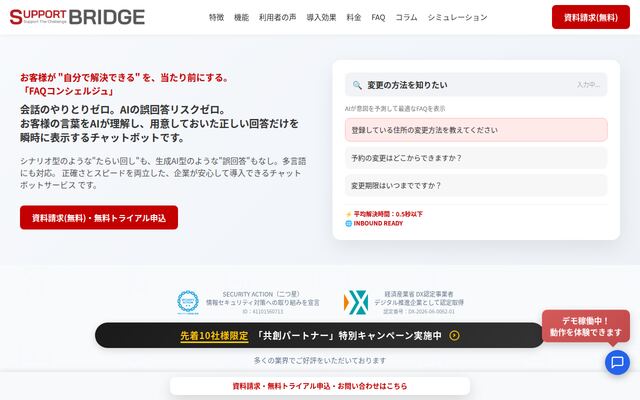
Task: Click the magnifier icon in search box
Action: pos(357,85)
